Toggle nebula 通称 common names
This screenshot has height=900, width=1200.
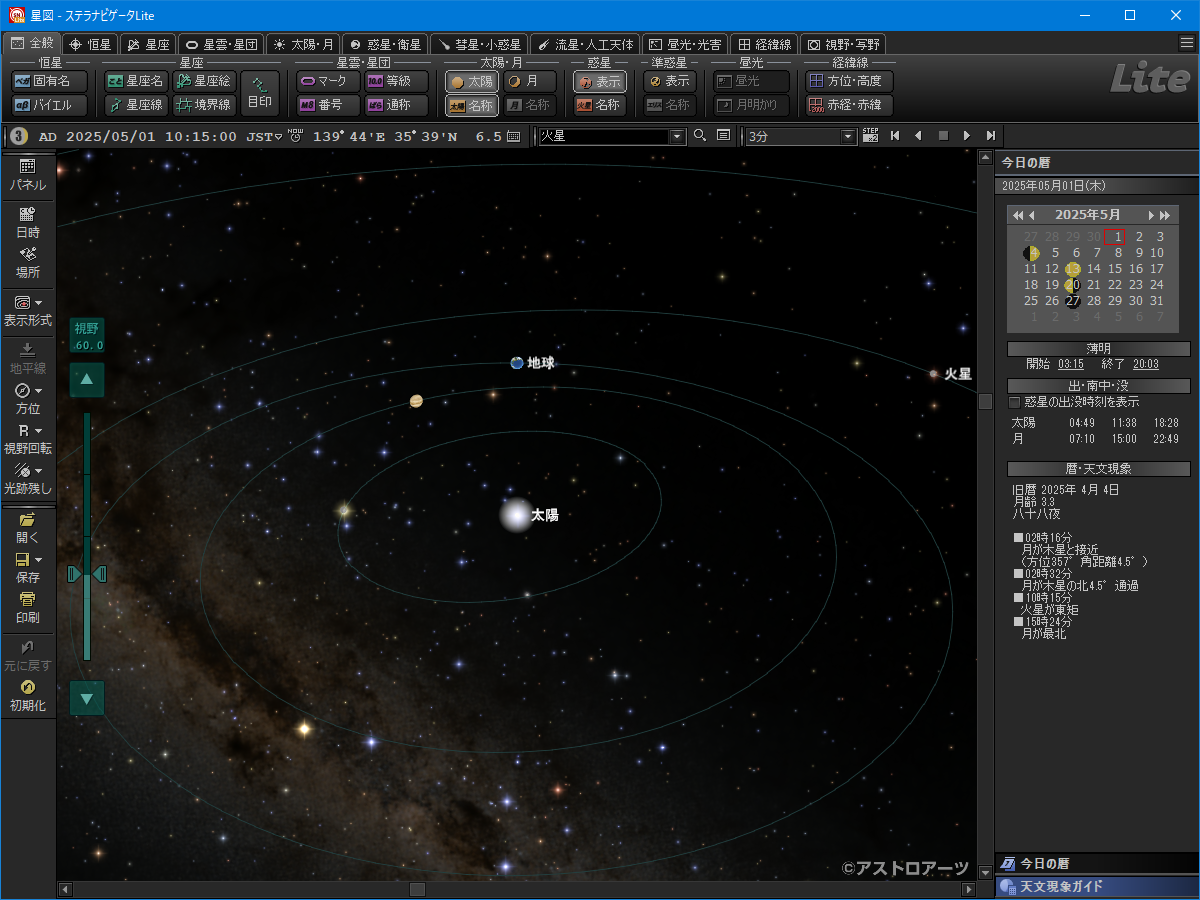pos(396,104)
